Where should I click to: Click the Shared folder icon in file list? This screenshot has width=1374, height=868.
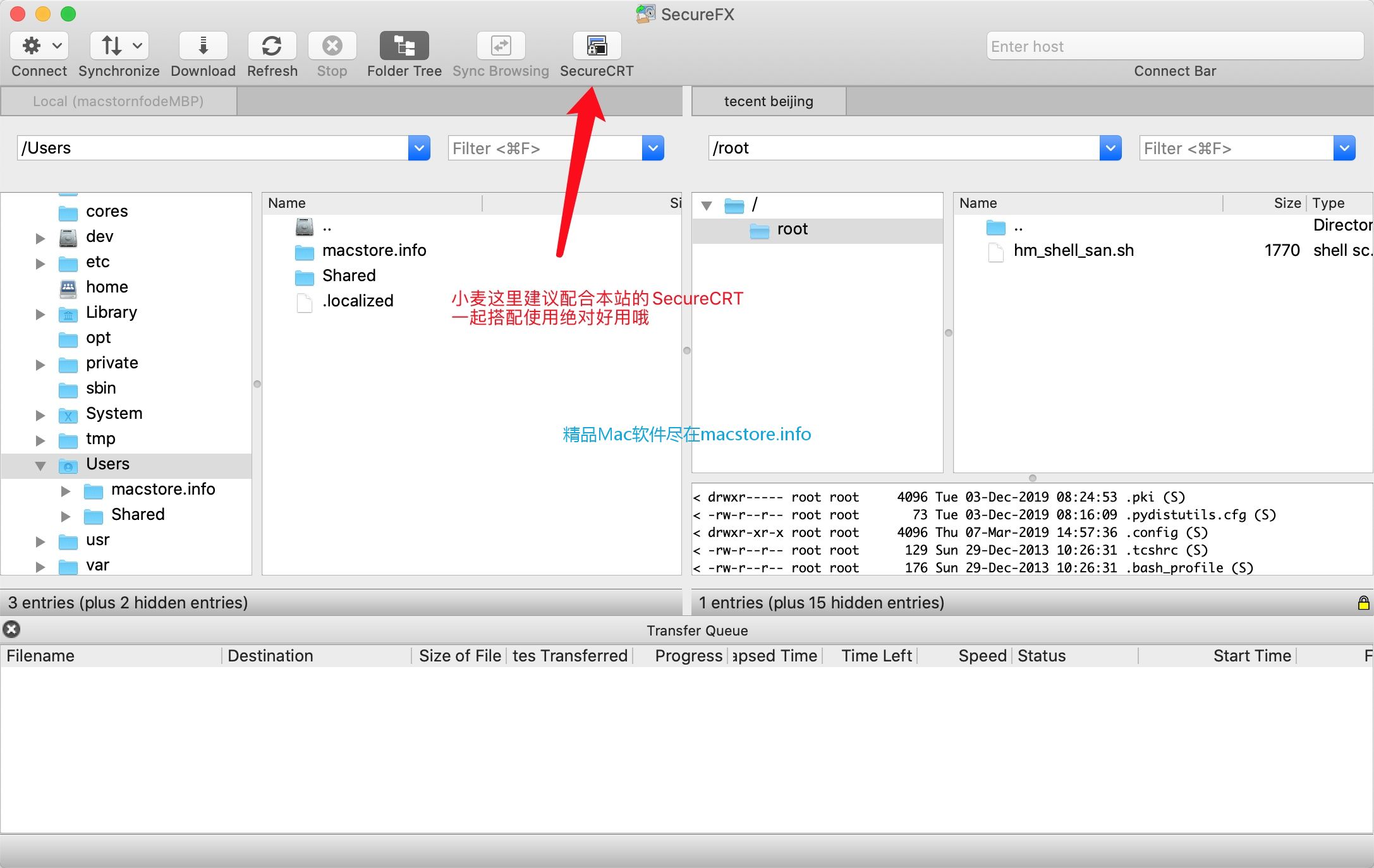tap(304, 277)
